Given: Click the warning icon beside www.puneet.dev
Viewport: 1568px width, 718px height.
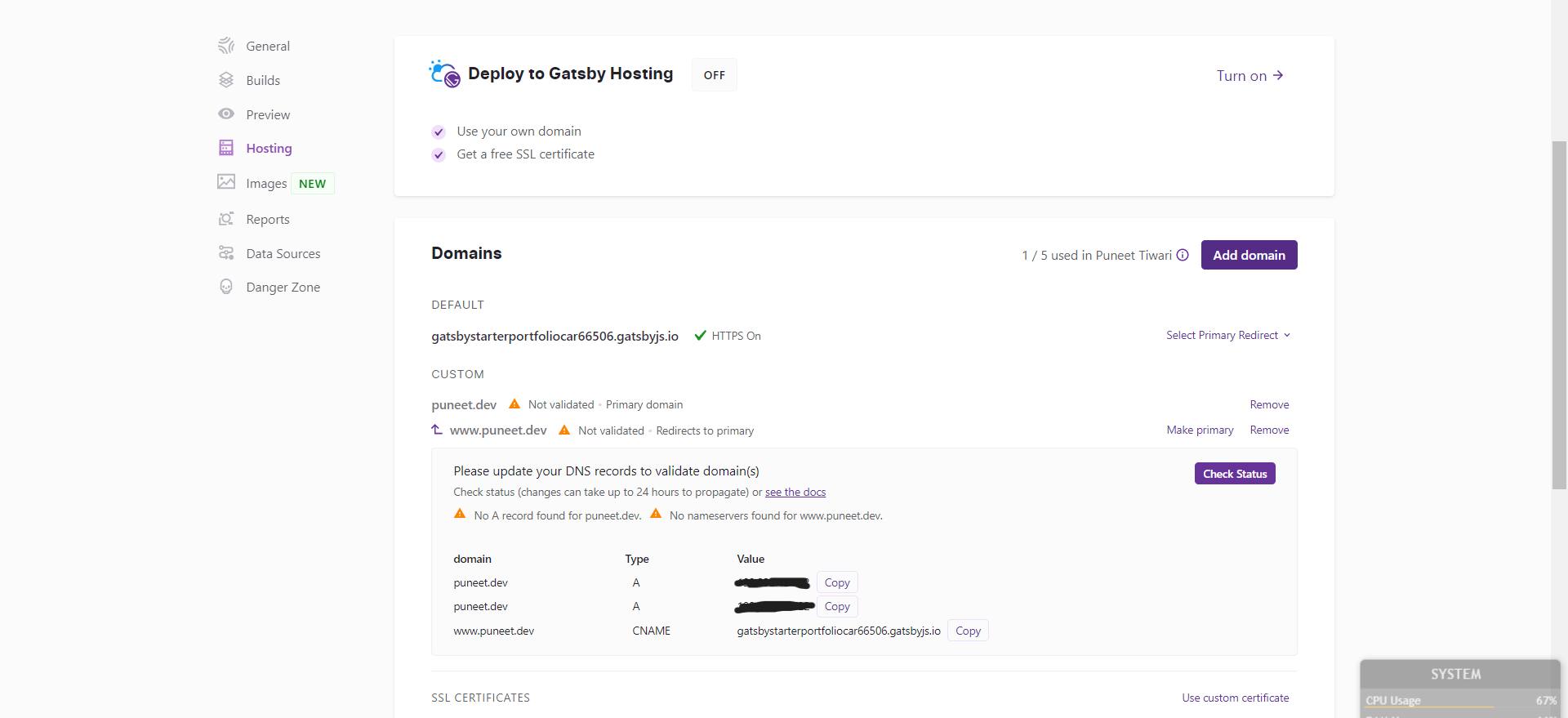Looking at the screenshot, I should coord(564,430).
